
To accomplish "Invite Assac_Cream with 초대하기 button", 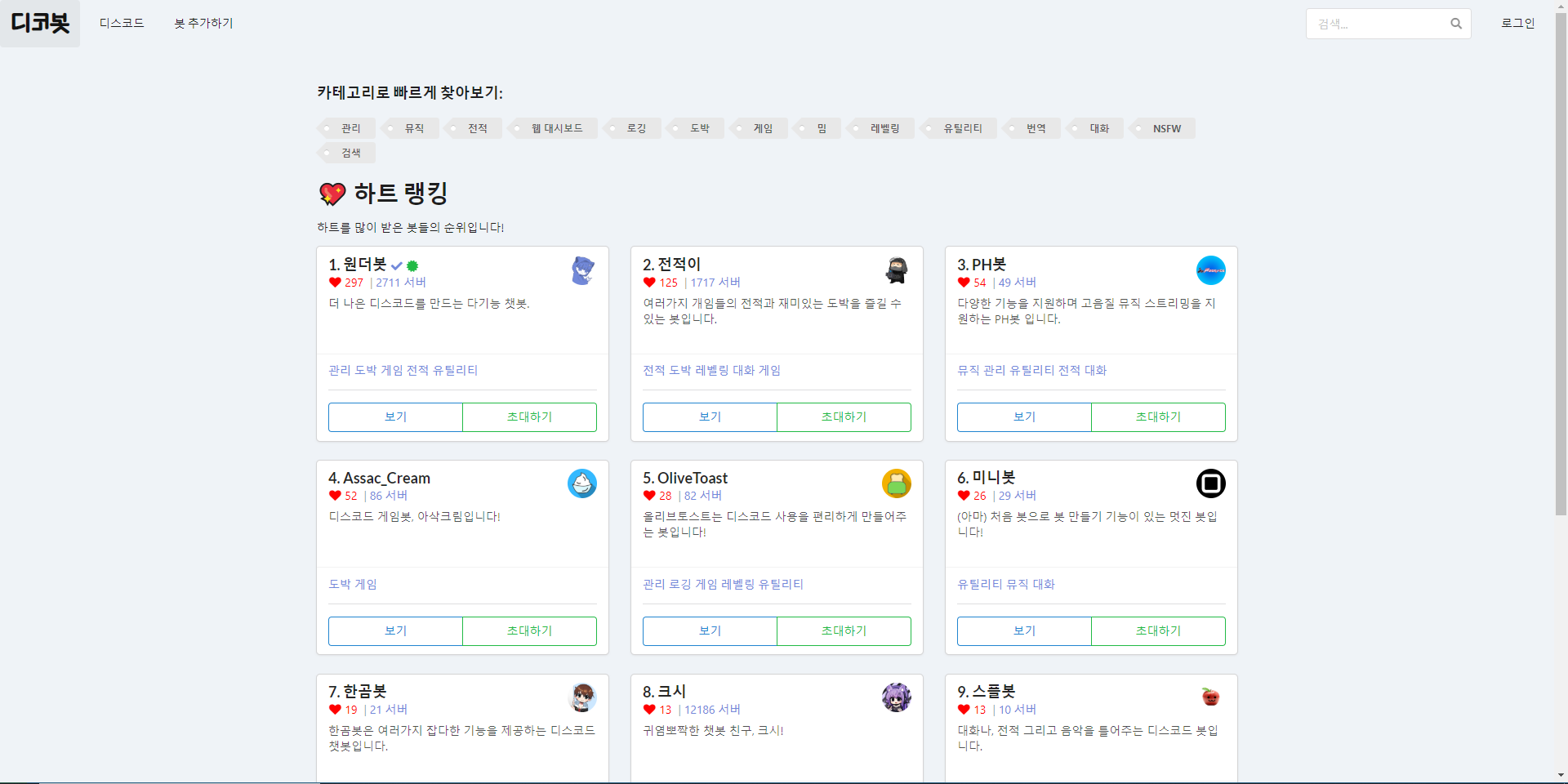I will pyautogui.click(x=529, y=630).
